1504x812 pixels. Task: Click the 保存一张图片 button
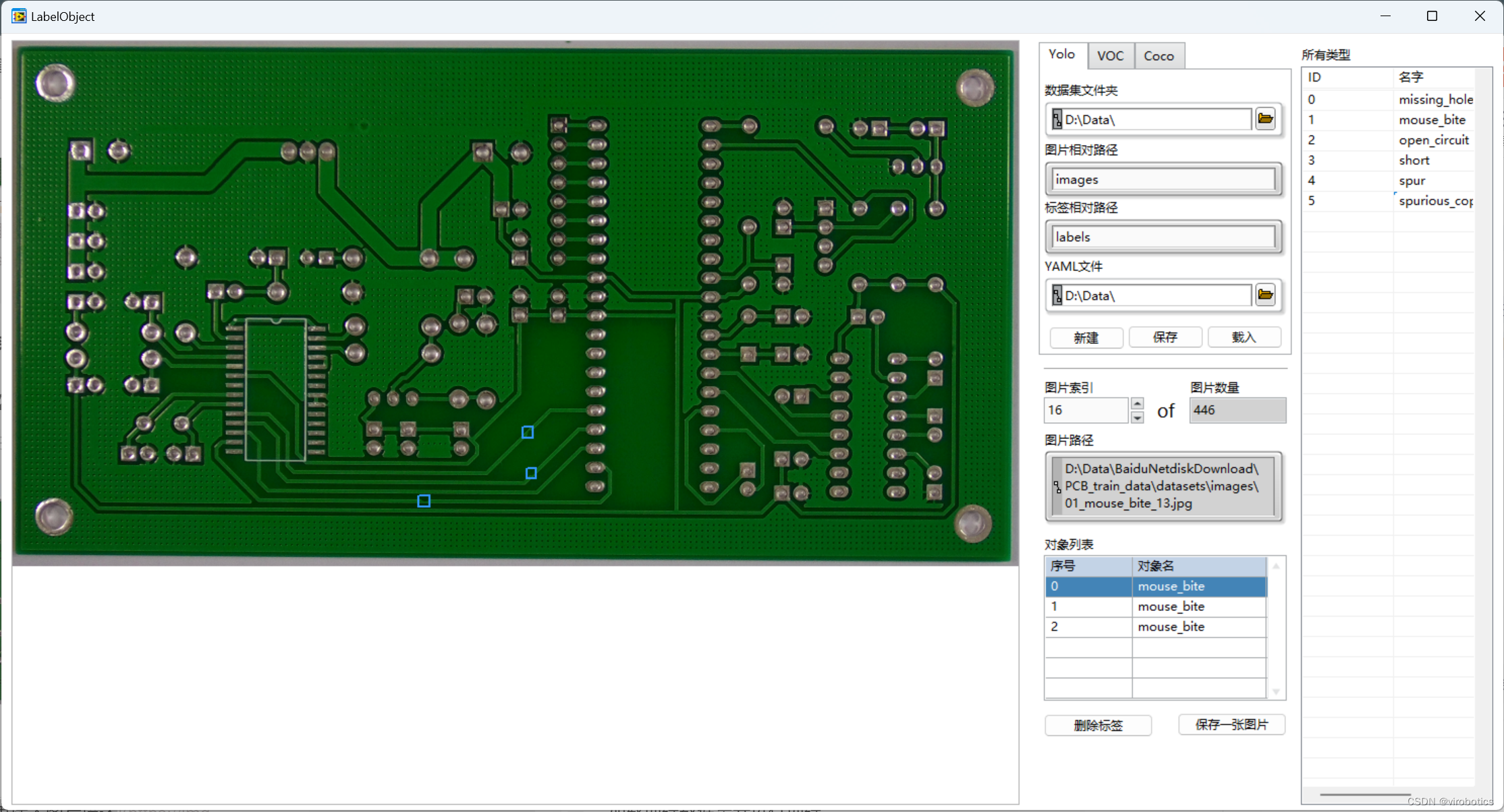[x=1231, y=724]
